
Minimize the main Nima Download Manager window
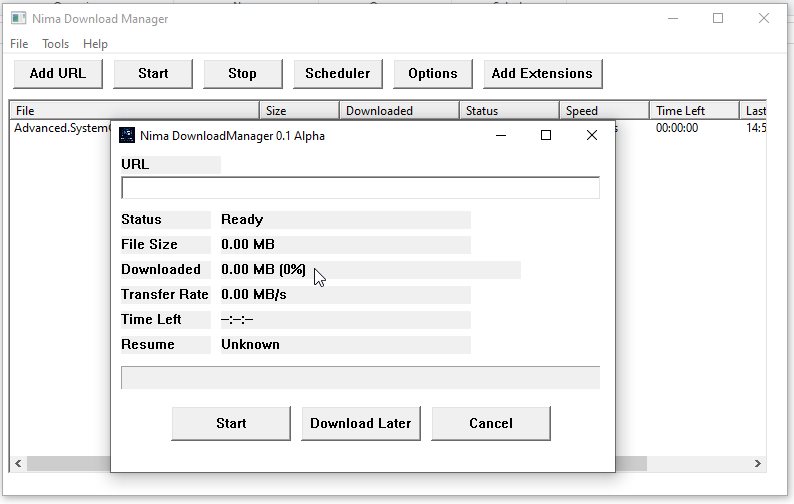click(673, 19)
